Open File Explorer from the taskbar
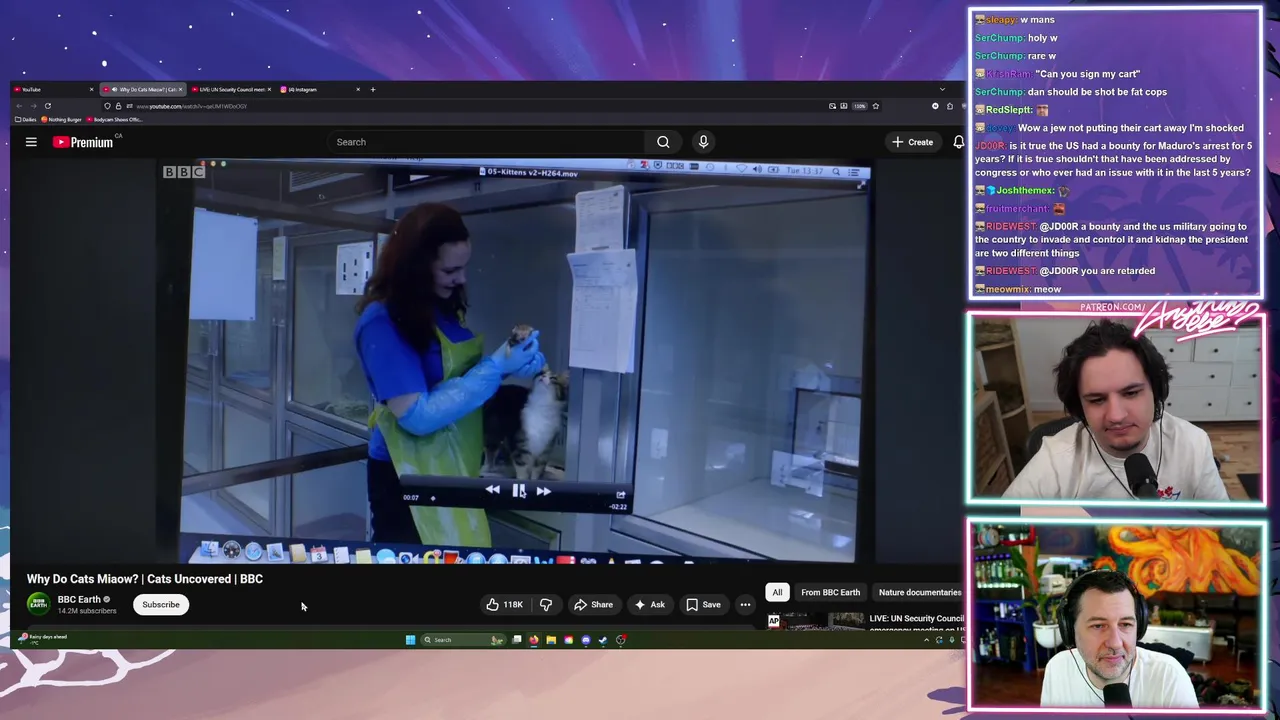This screenshot has height=720, width=1280. 551,640
